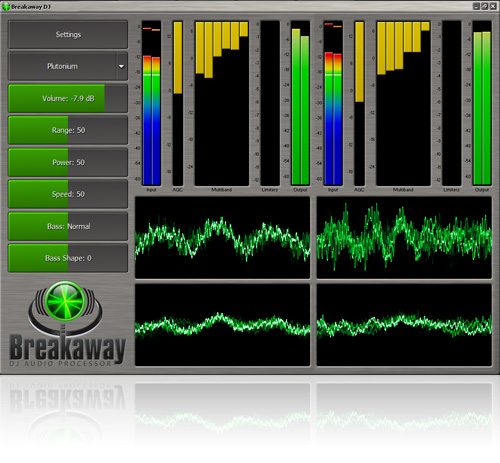The image size is (500, 463).
Task: Expand the Plutonium preset dropdown arrow
Action: [x=122, y=66]
